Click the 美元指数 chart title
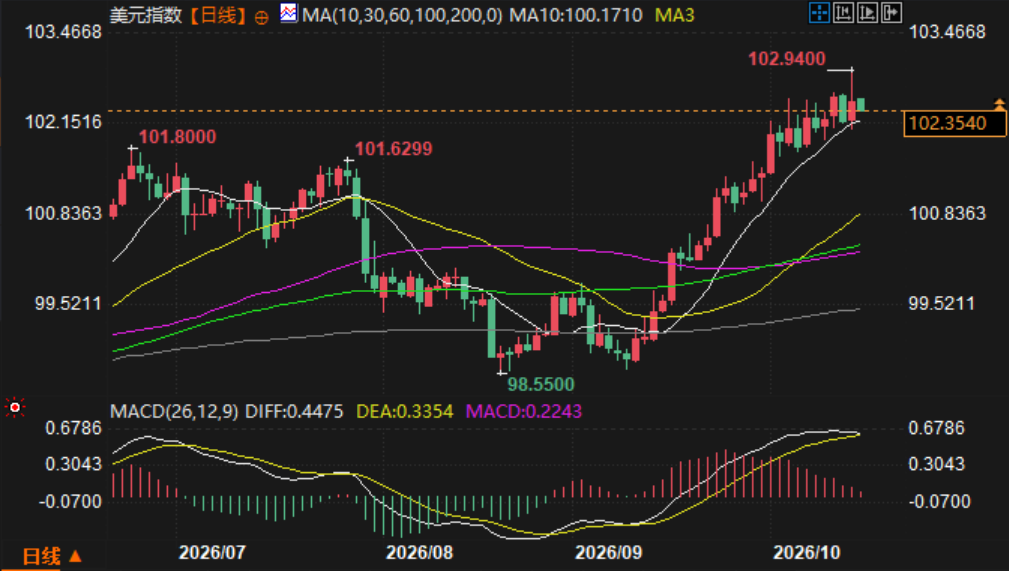The image size is (1009, 571). (146, 15)
